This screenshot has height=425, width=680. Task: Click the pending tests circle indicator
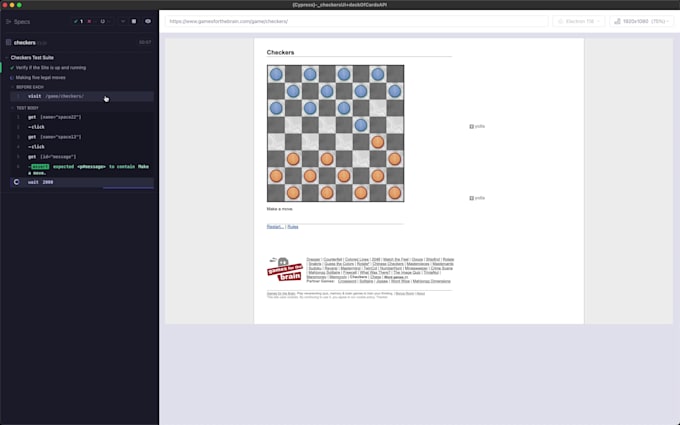tap(104, 21)
